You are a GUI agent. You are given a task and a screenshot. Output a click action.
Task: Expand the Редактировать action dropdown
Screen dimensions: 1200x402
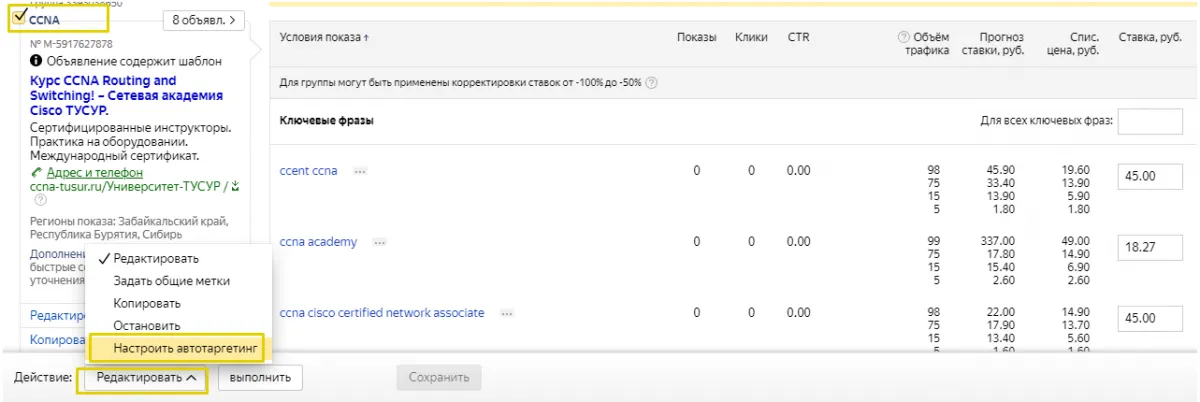point(145,378)
